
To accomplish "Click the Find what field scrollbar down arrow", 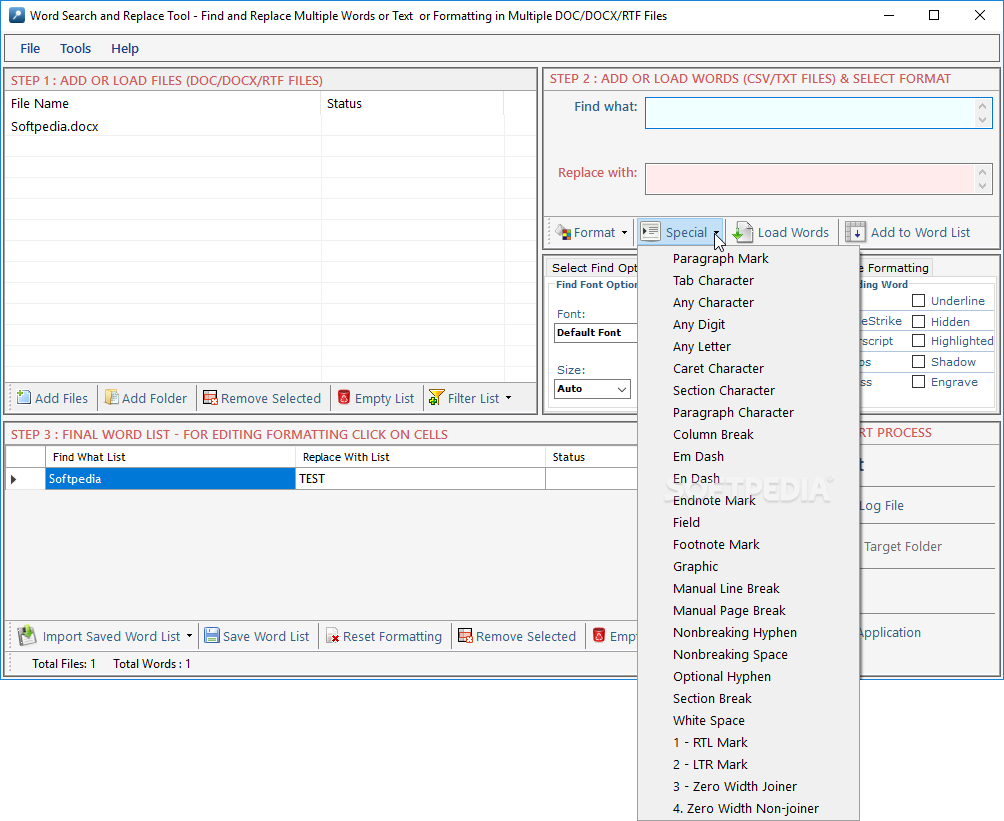I will click(x=983, y=120).
